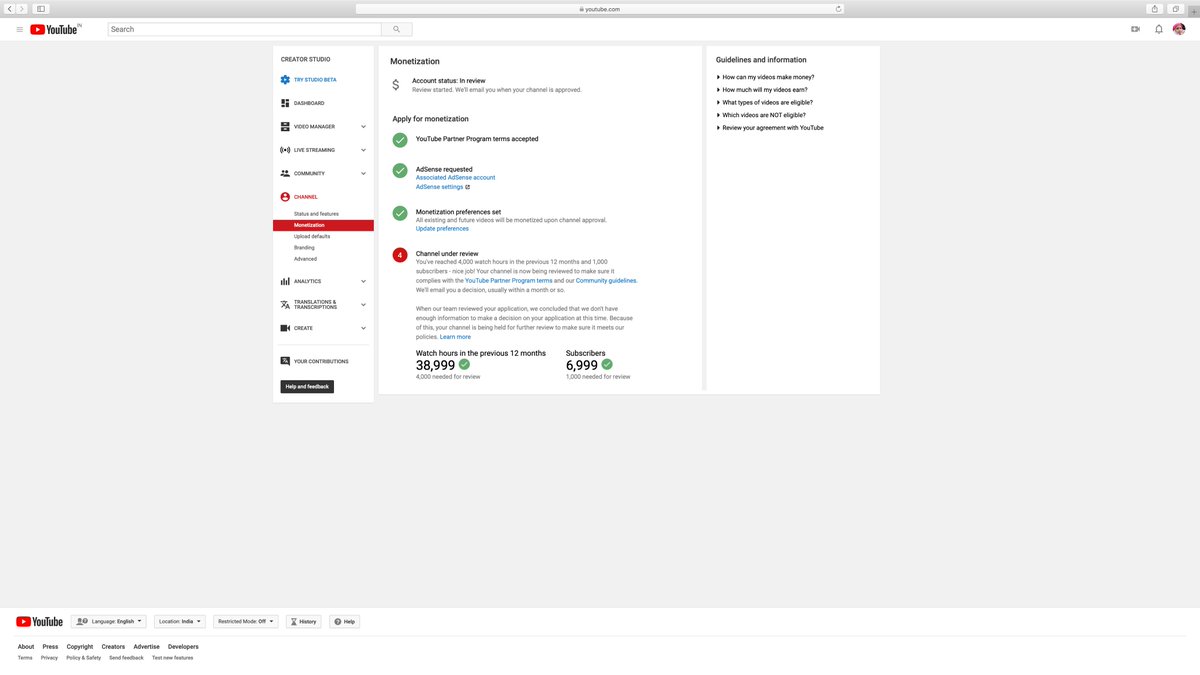This screenshot has width=1200, height=675.
Task: Click the Create camera icon in sidebar
Action: (285, 328)
